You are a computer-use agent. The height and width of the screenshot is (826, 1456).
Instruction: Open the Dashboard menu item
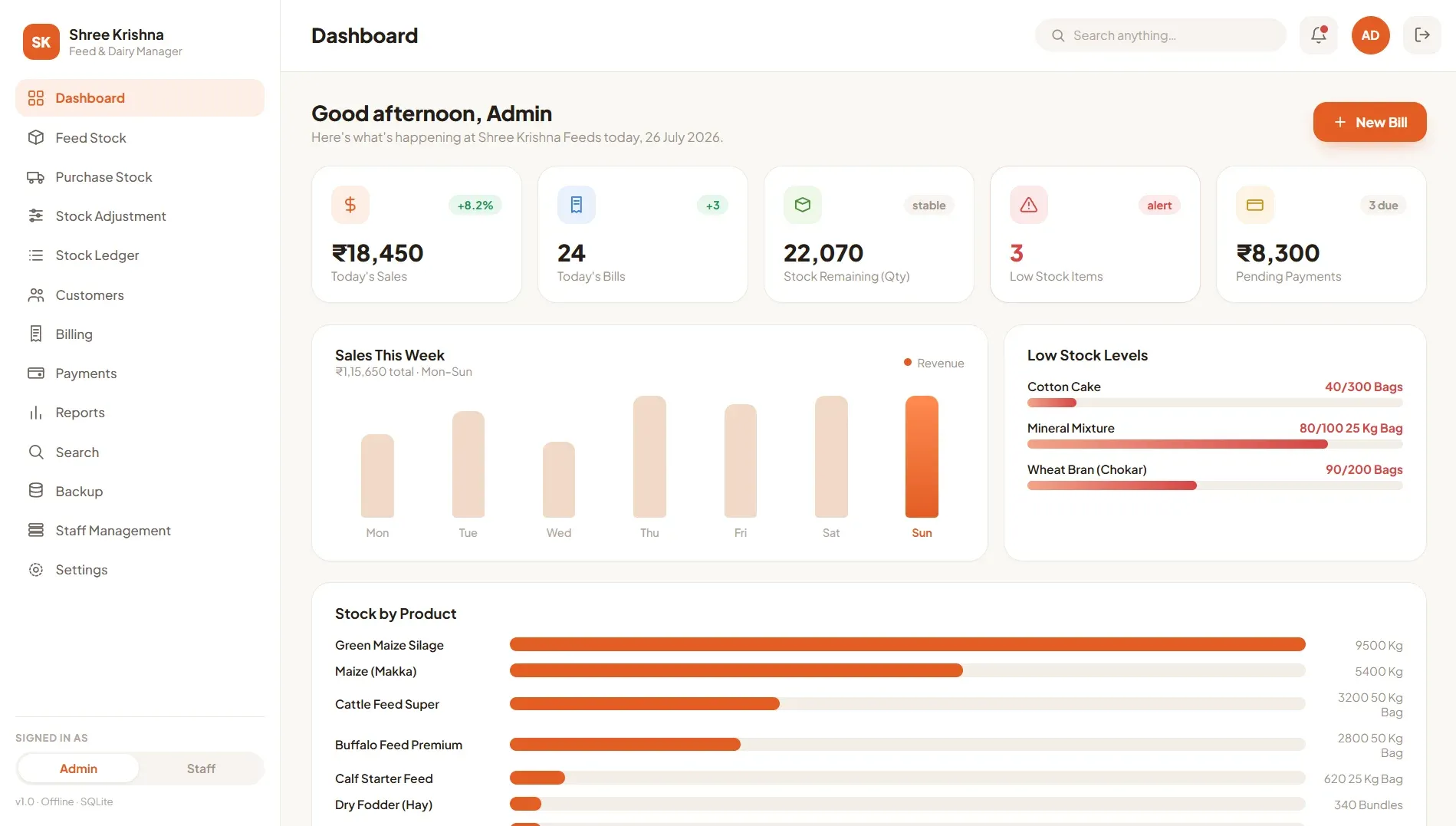[x=140, y=98]
